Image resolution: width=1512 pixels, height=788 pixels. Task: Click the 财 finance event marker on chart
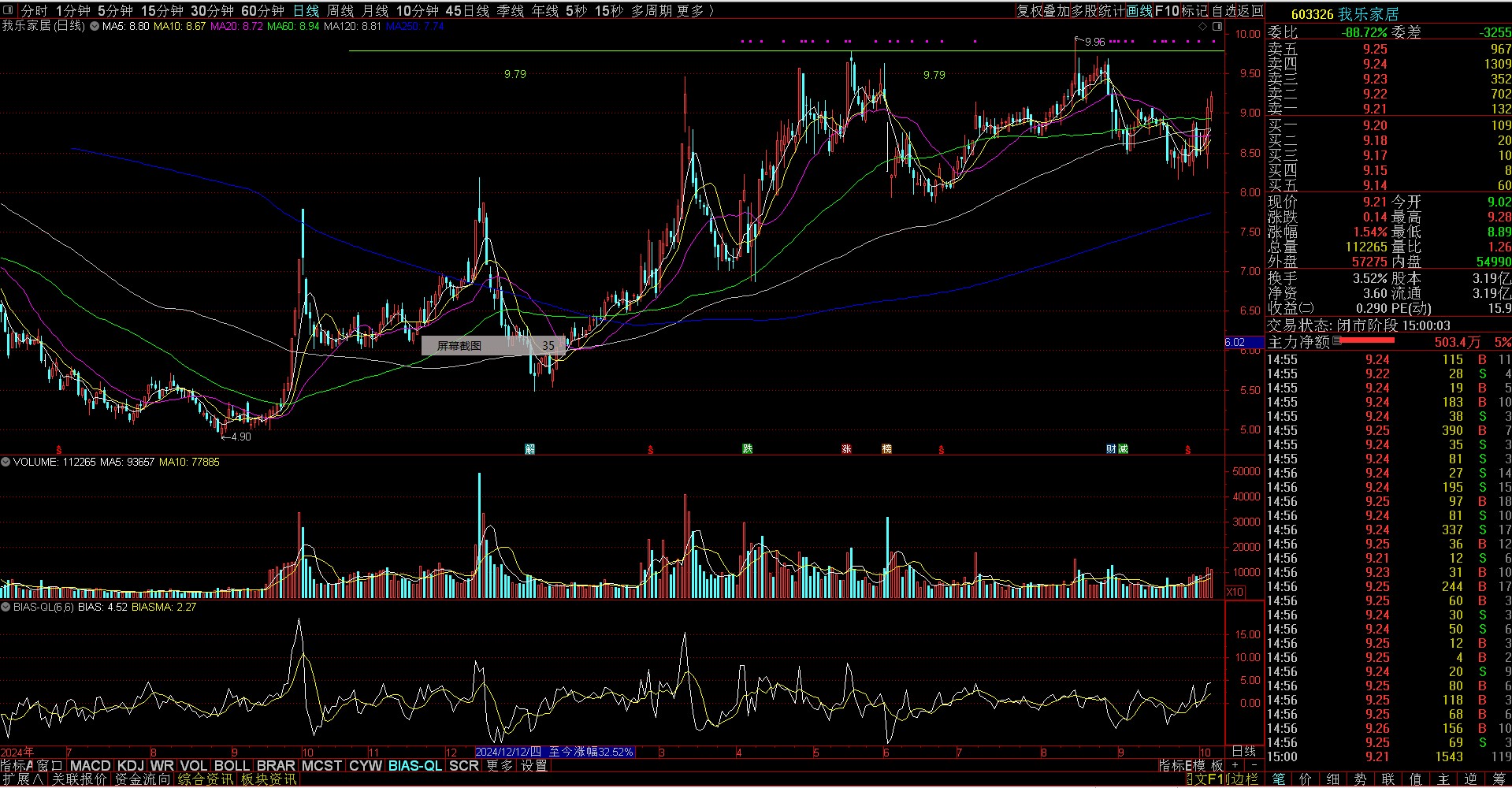(1111, 449)
